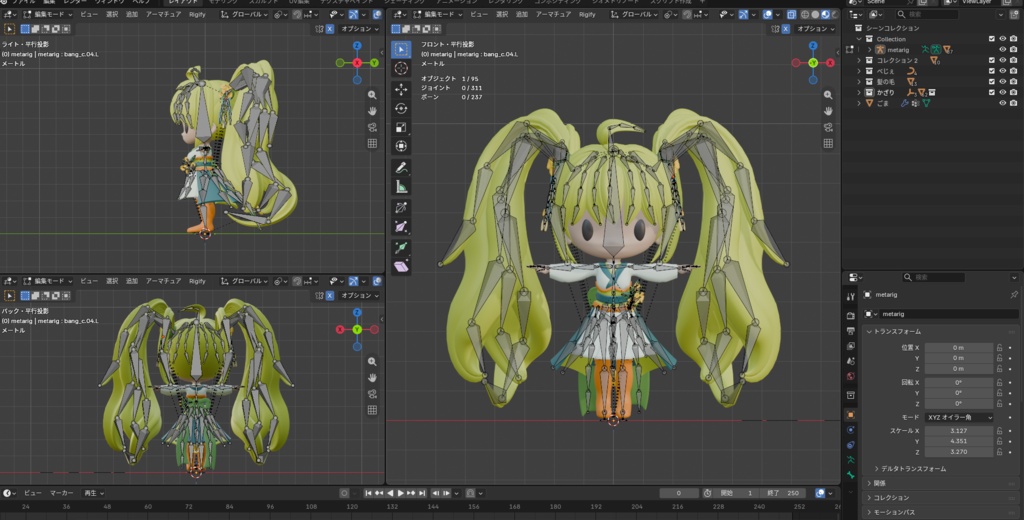This screenshot has width=1024, height=520.
Task: Select the 3D Cursor tool
Action: (401, 68)
